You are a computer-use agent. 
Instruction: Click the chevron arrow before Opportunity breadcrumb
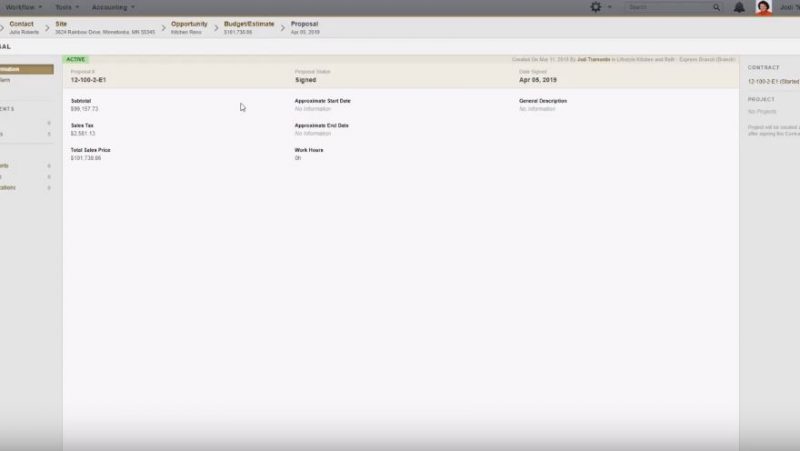click(x=163, y=27)
